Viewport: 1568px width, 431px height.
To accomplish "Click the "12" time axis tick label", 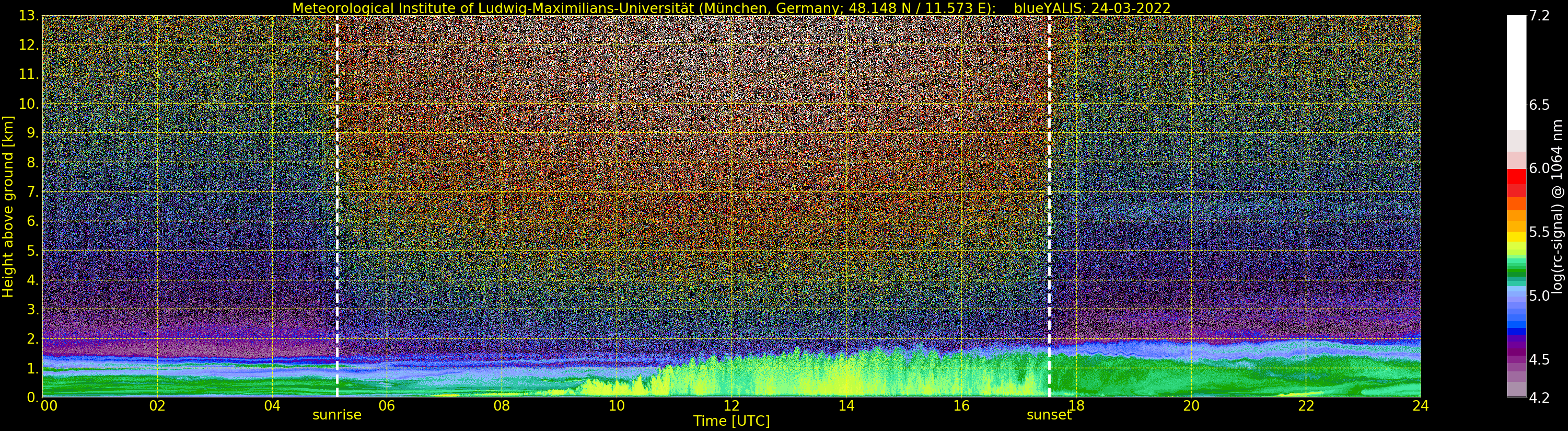I will (x=731, y=406).
